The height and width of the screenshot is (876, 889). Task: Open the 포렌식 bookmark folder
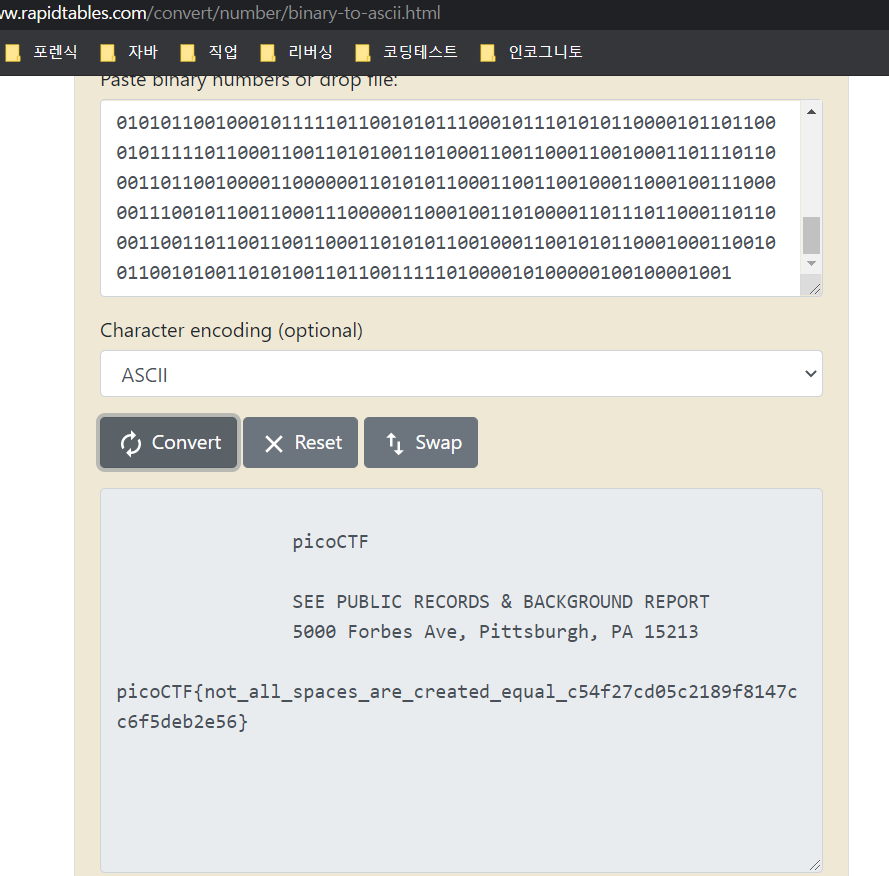41,52
